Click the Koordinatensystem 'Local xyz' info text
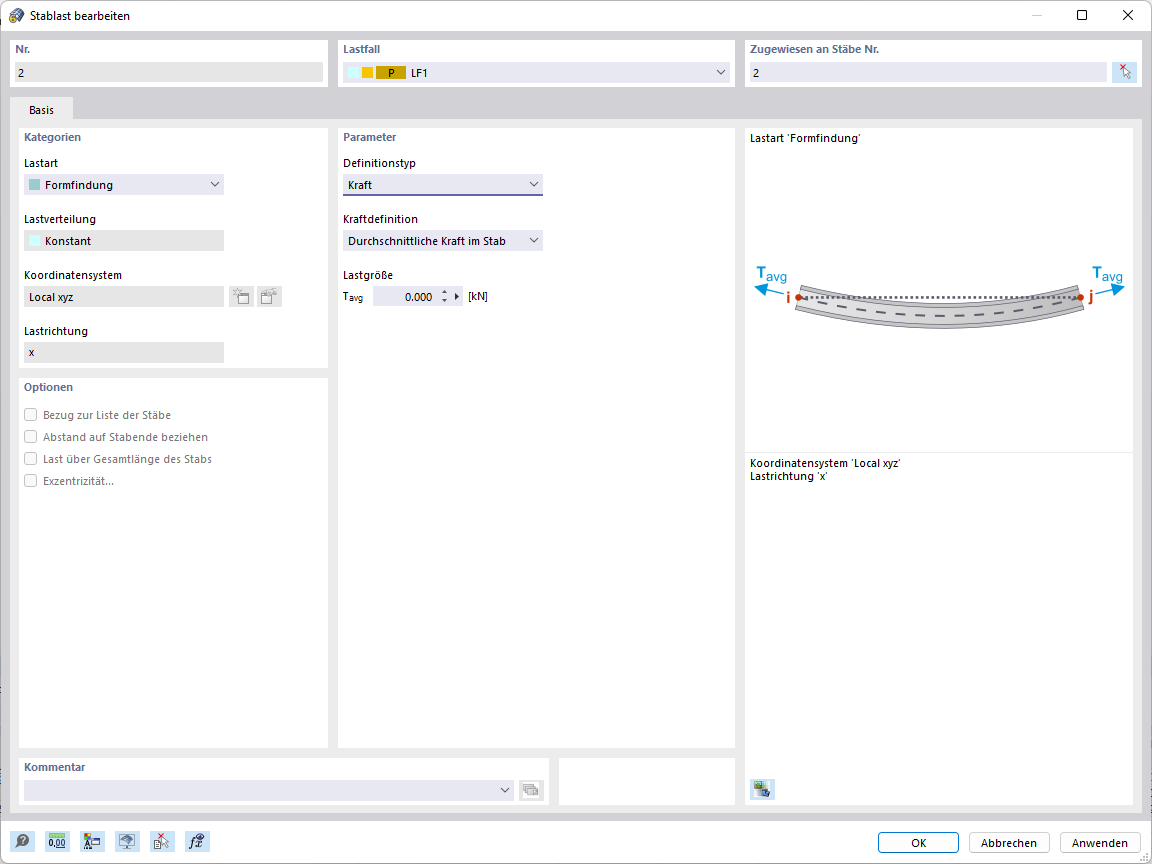This screenshot has height=864, width=1152. (825, 464)
